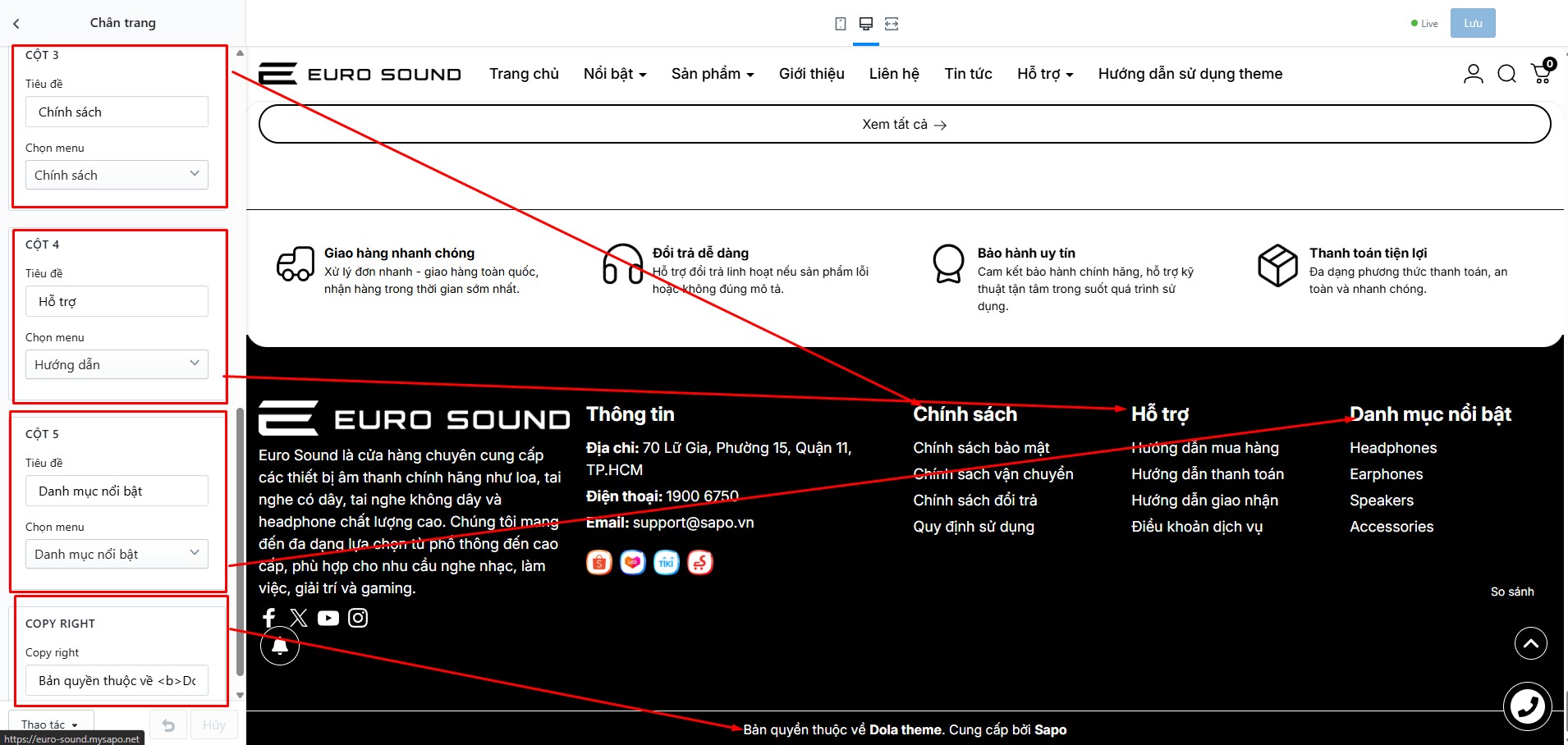Open the So sánh compare link
Viewport: 1568px width, 745px height.
(x=1512, y=592)
